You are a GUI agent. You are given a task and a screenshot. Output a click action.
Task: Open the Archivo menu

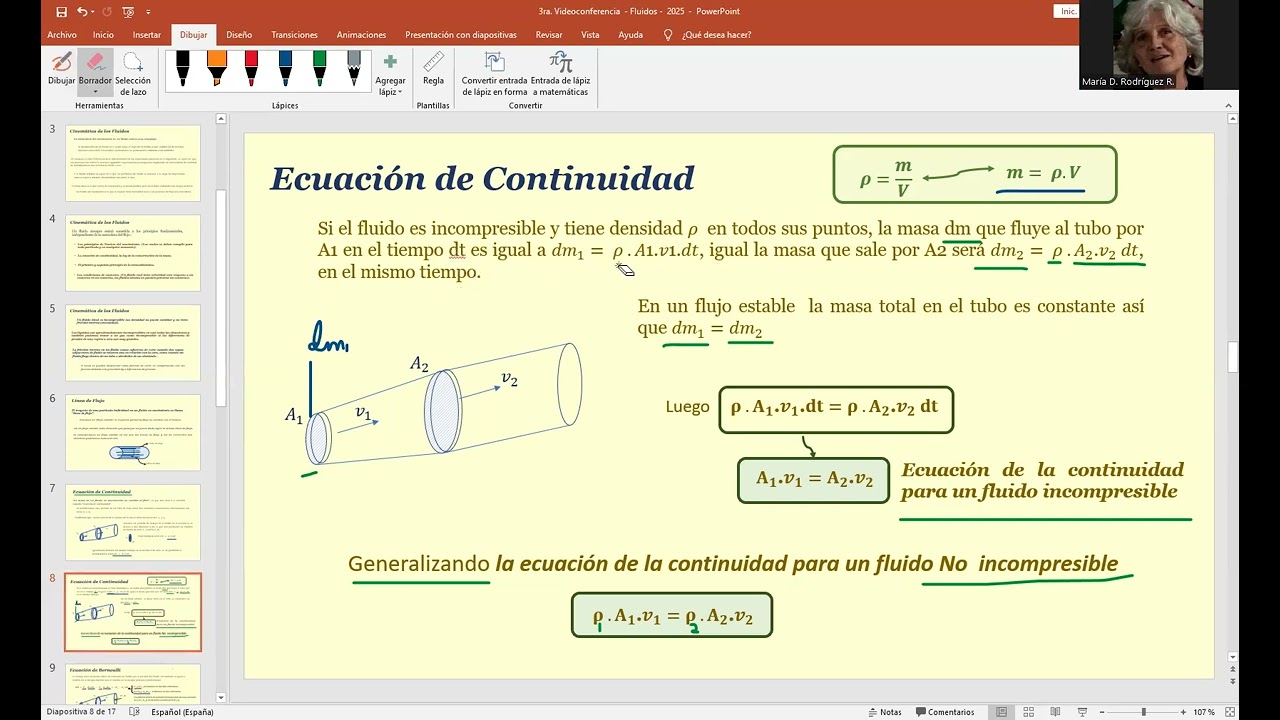tap(62, 35)
